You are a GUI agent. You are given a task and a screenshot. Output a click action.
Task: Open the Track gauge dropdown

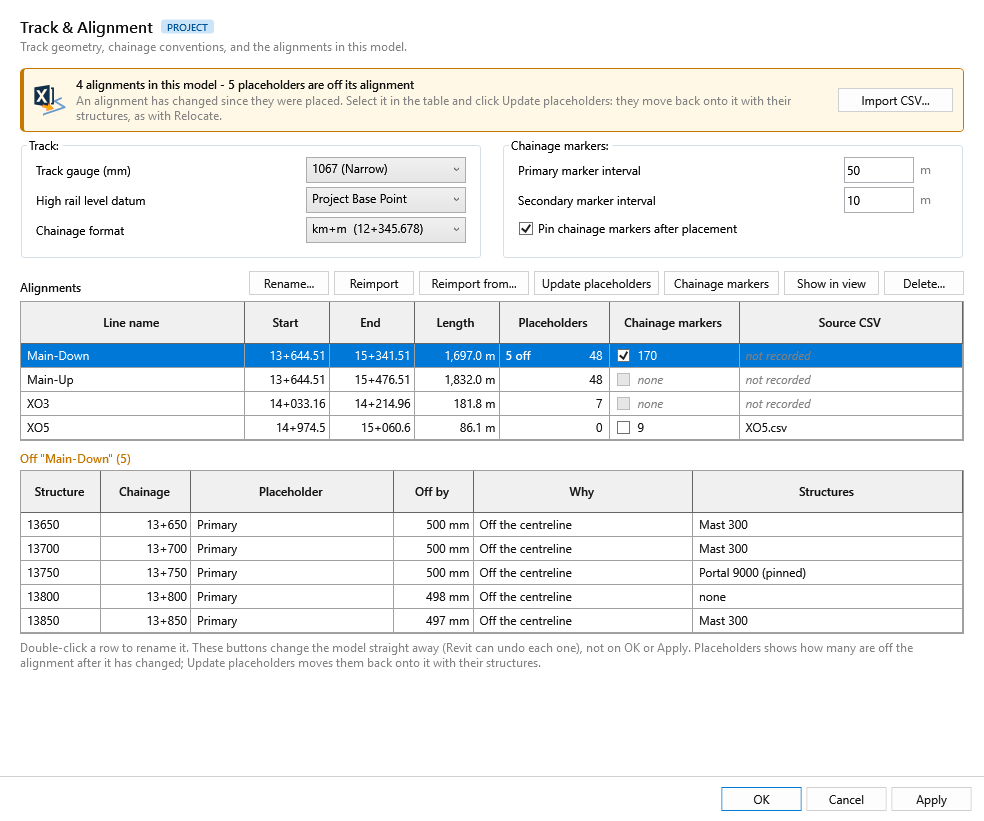click(x=385, y=169)
